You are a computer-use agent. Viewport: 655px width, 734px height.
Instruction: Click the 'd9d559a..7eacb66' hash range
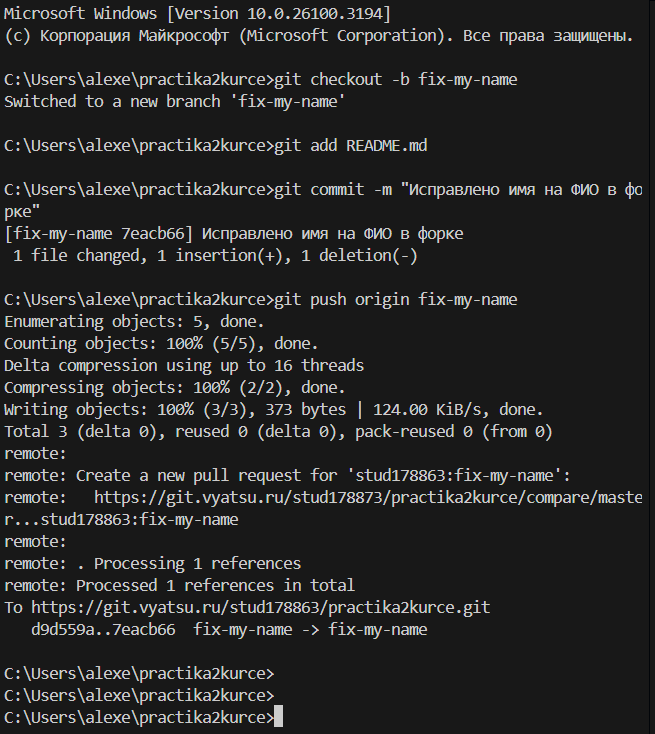tap(104, 629)
